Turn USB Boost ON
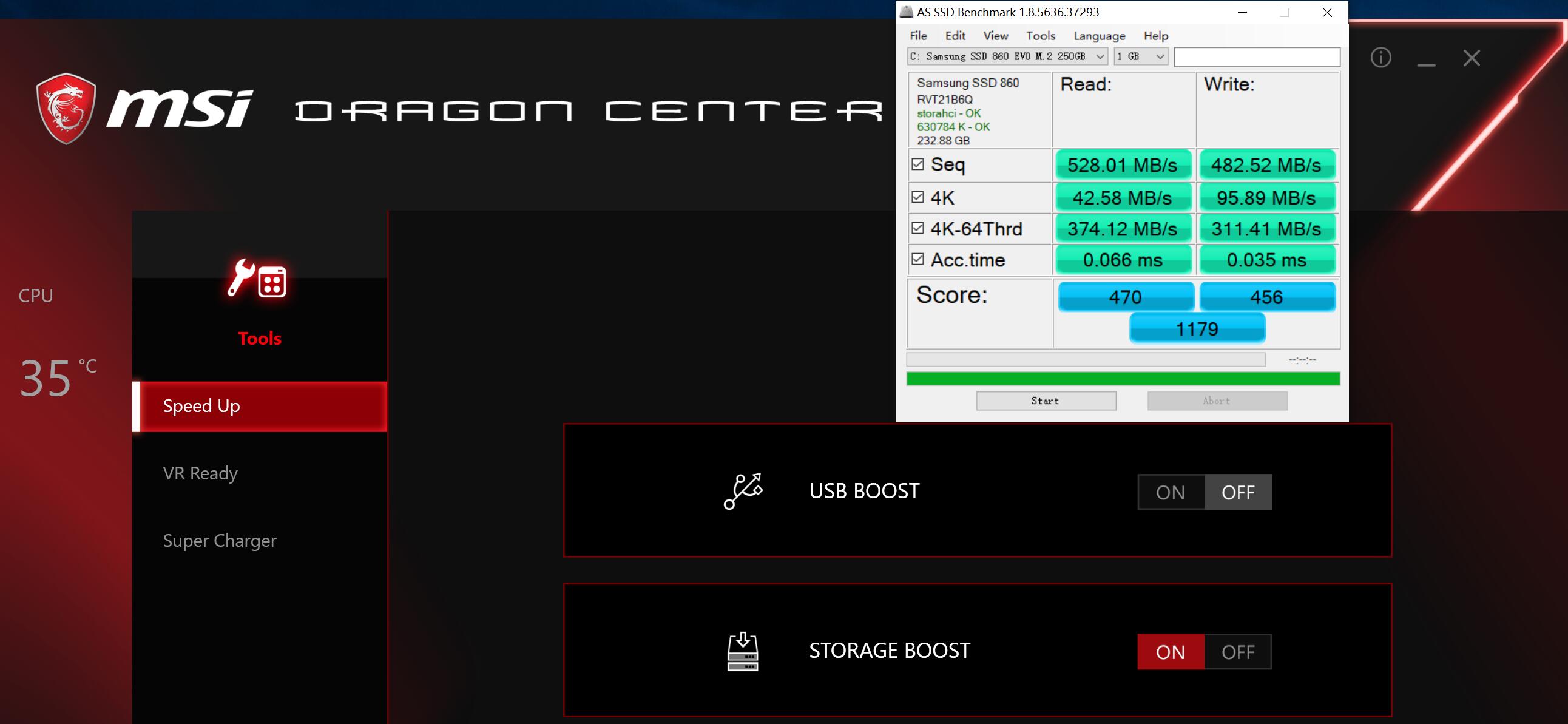The height and width of the screenshot is (724, 1568). click(x=1171, y=492)
